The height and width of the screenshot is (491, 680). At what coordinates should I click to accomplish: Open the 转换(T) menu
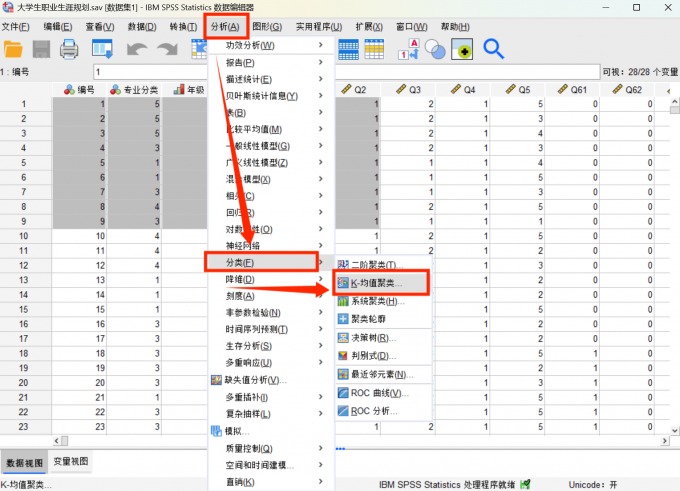[x=183, y=27]
